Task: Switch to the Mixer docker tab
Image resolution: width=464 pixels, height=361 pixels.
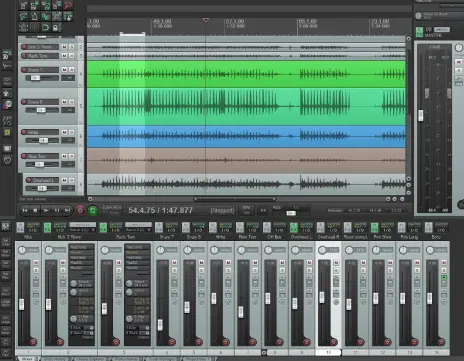Action: click(27, 359)
